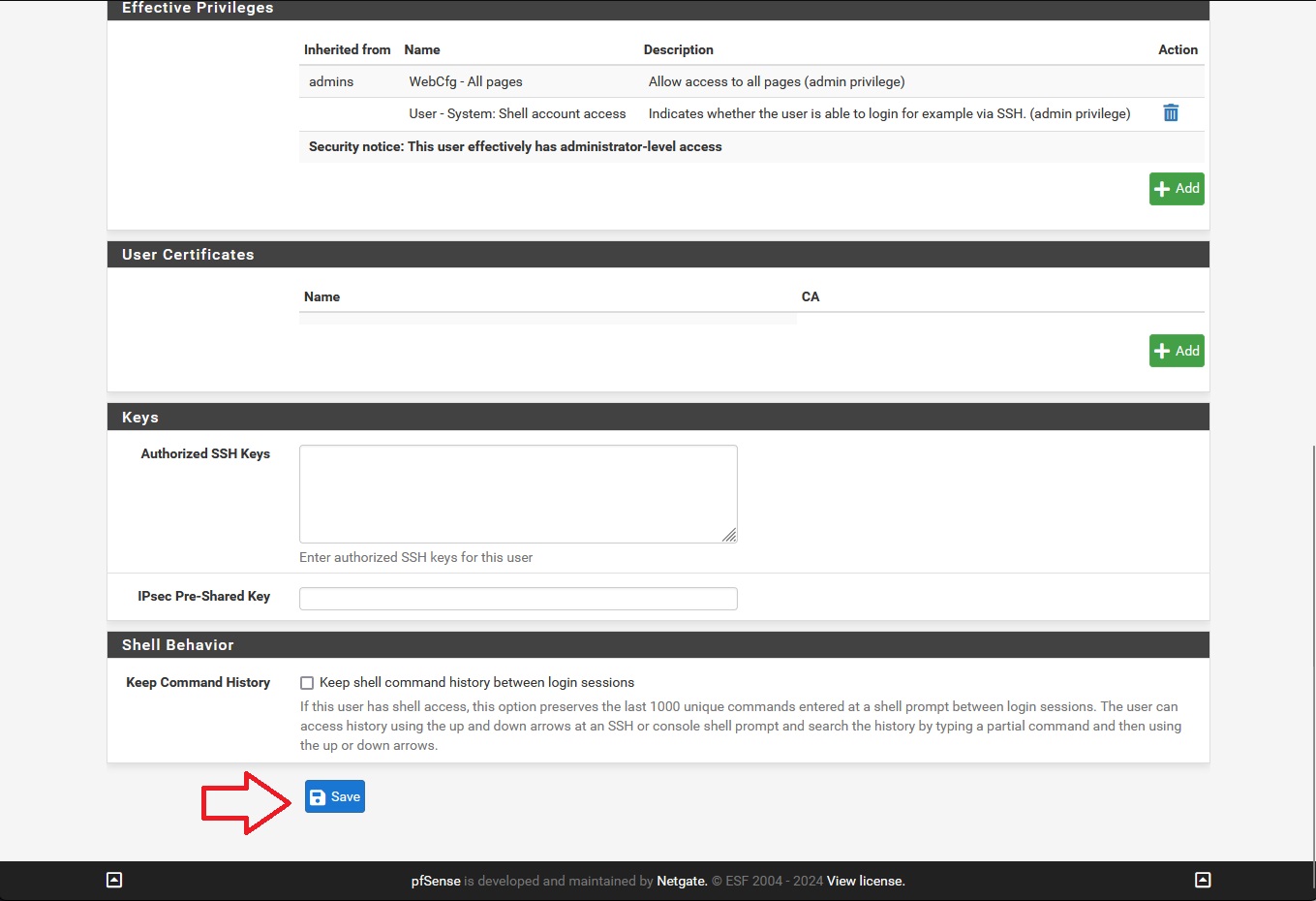Select 'Allow access to all pages' description
Screen dimensions: 1316x901
(777, 81)
